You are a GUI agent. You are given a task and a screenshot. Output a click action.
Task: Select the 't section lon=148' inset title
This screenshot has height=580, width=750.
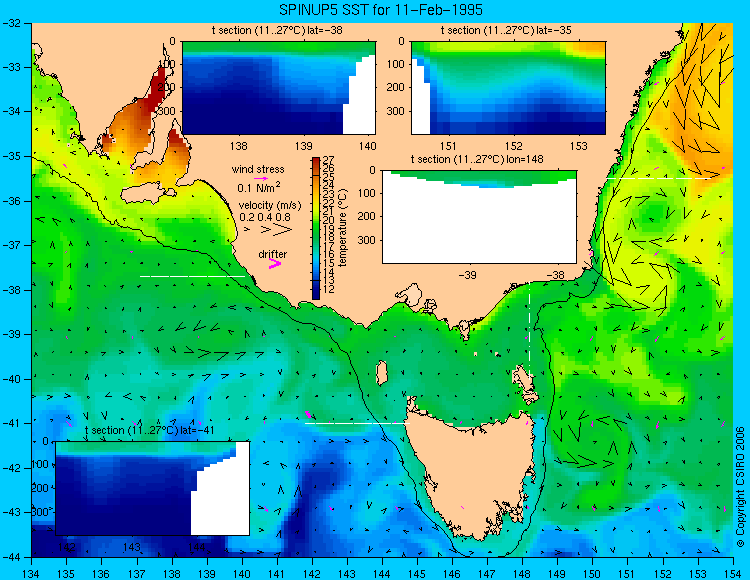point(477,159)
